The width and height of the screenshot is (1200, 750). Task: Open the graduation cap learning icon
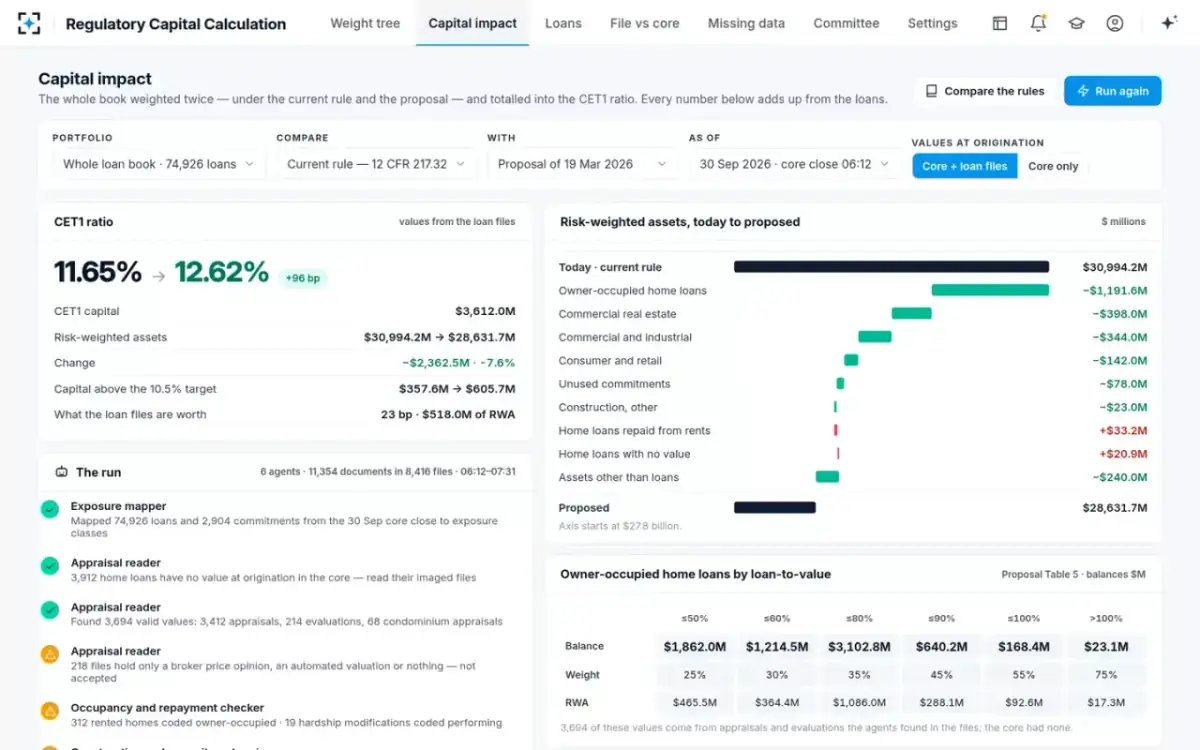(1076, 23)
